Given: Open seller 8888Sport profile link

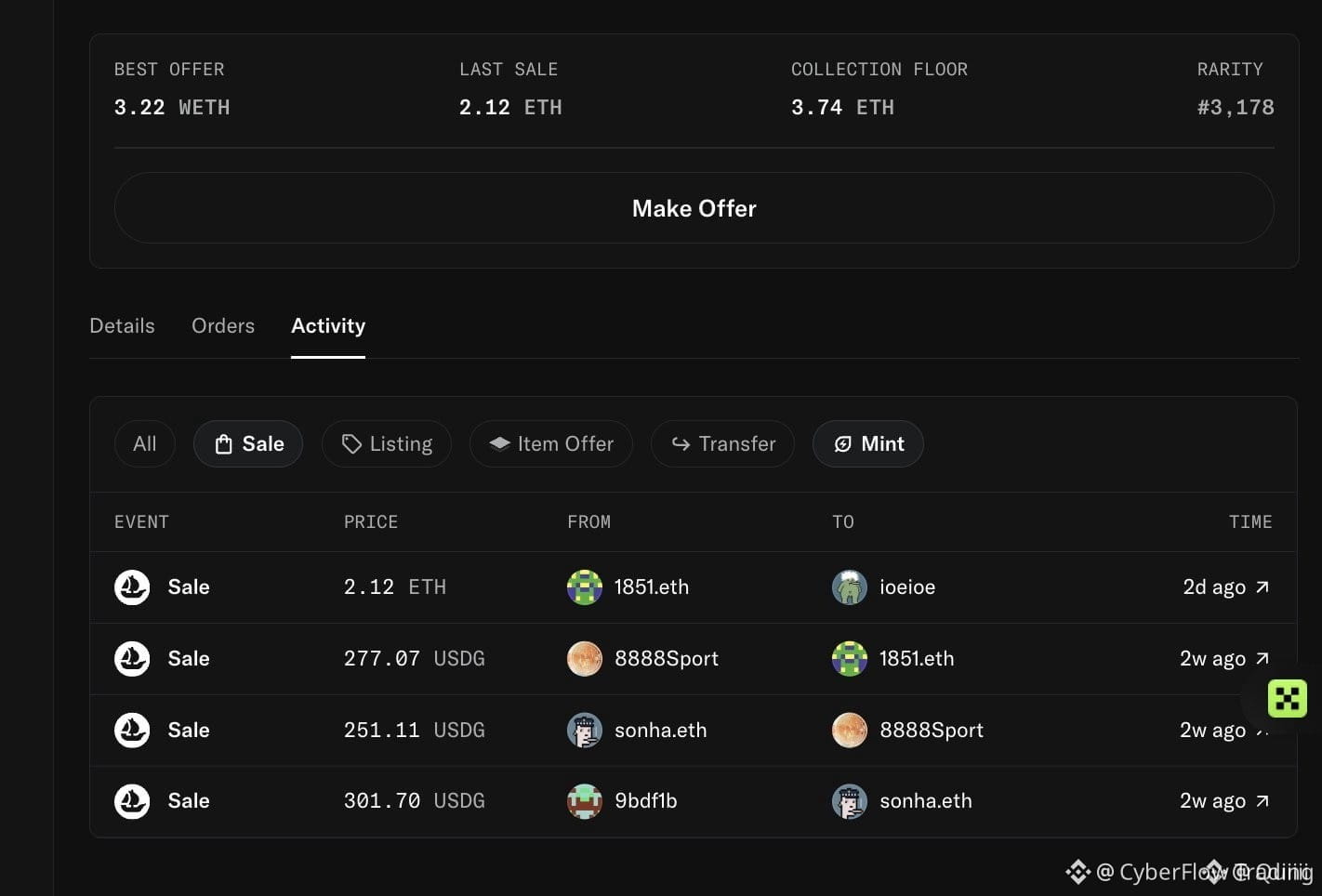Looking at the screenshot, I should tap(667, 659).
